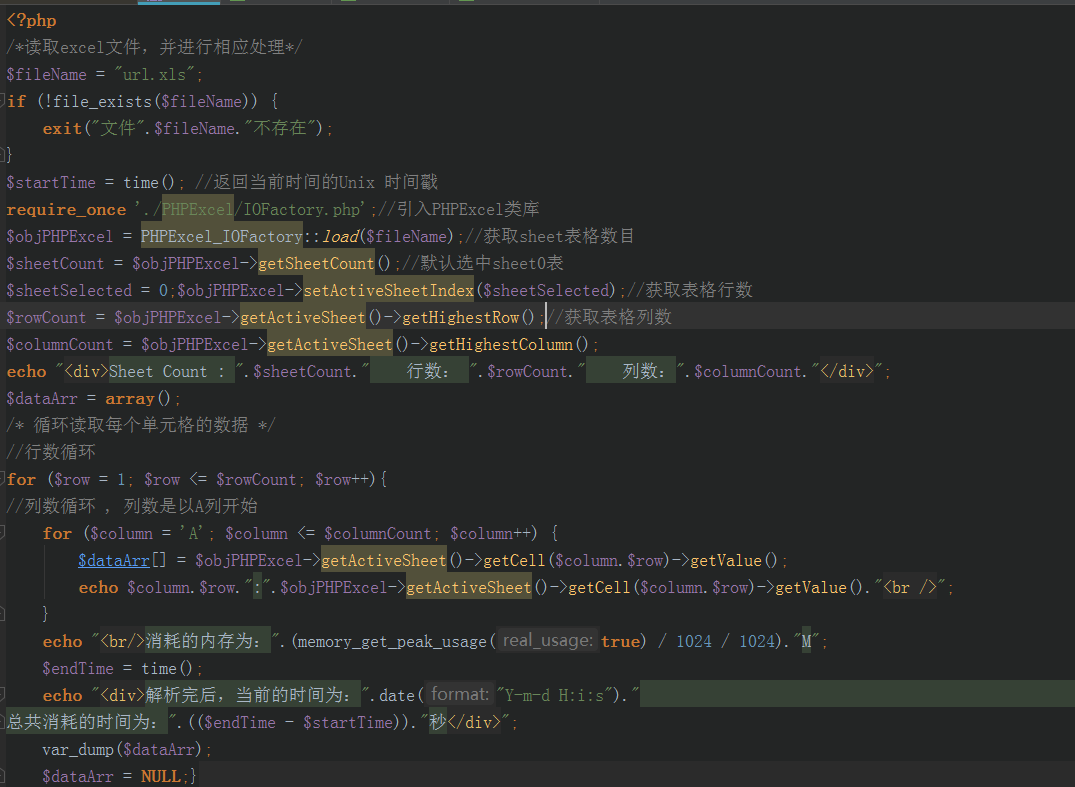Image resolution: width=1075 pixels, height=787 pixels.
Task: Click the "url.xls" string literal
Action: [x=154, y=75]
